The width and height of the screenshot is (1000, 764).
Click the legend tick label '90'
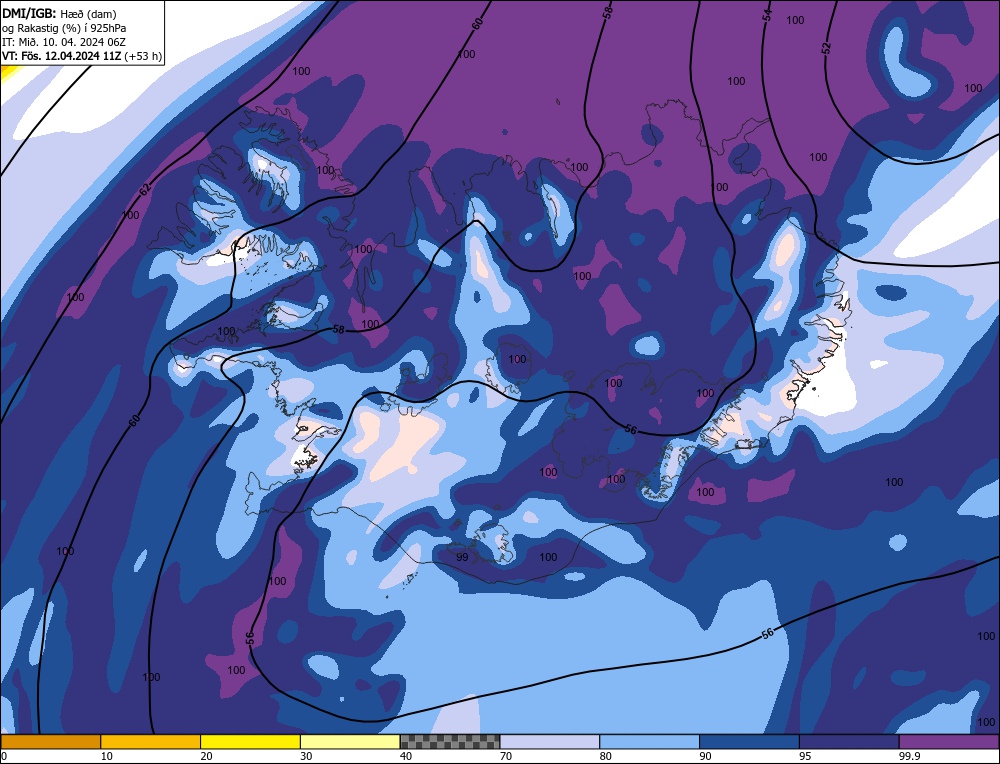(705, 756)
